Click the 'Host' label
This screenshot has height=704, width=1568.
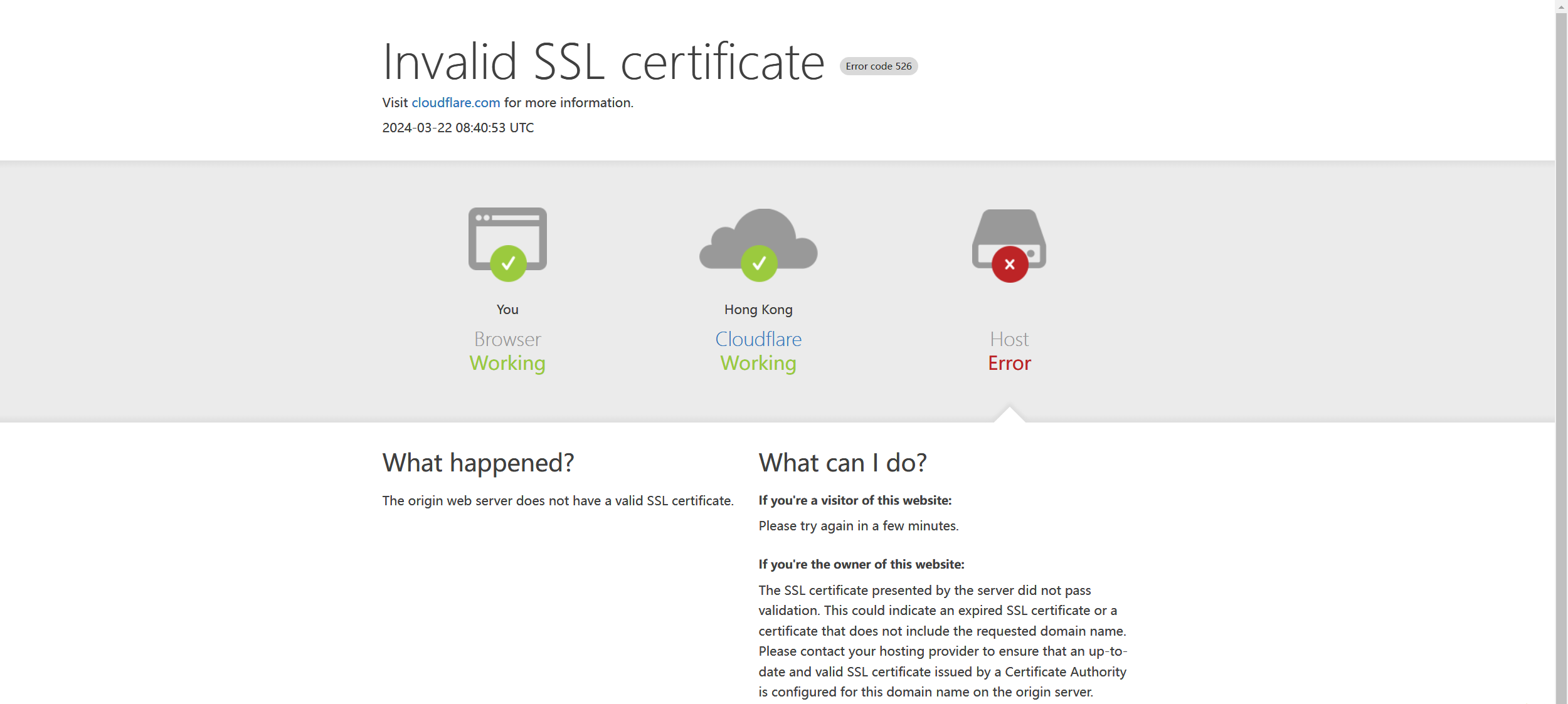[x=1009, y=339]
